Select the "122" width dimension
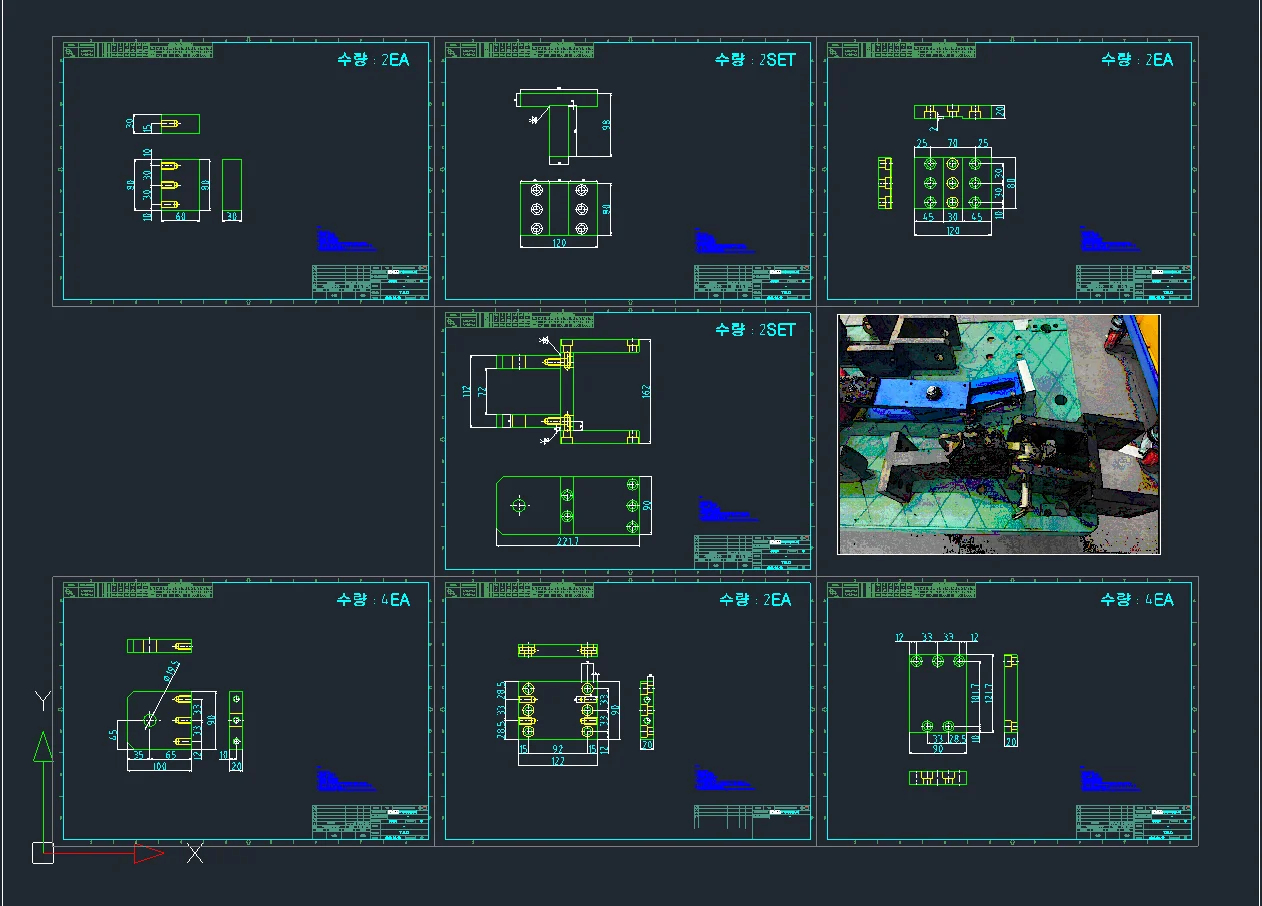 [x=557, y=760]
